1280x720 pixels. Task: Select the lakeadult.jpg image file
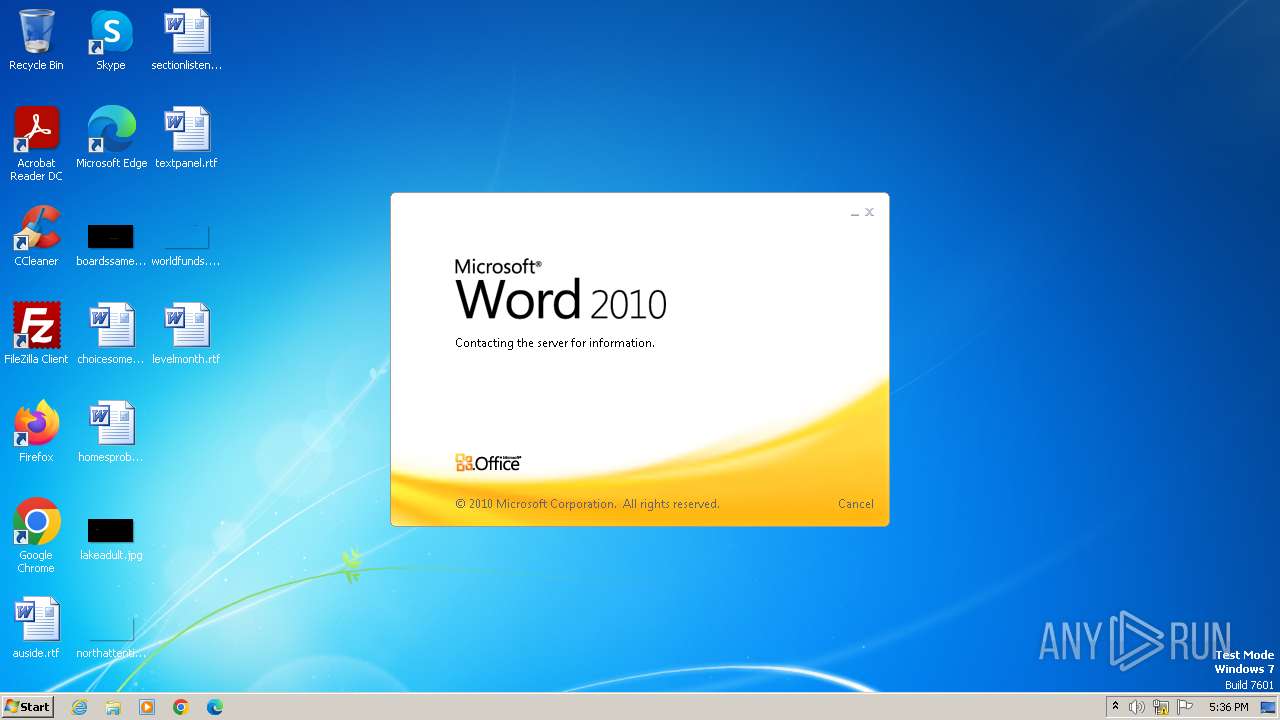coord(111,540)
